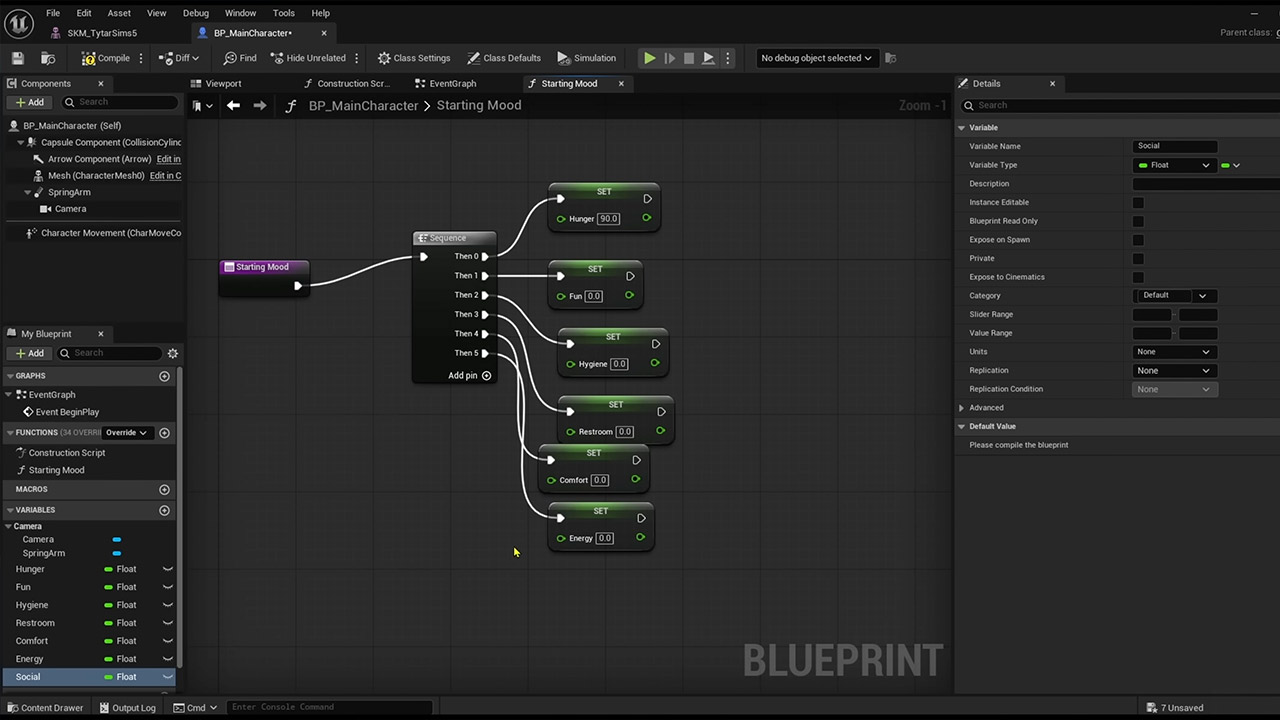Image resolution: width=1280 pixels, height=720 pixels.
Task: Add a new macro with plus icon
Action: [164, 489]
